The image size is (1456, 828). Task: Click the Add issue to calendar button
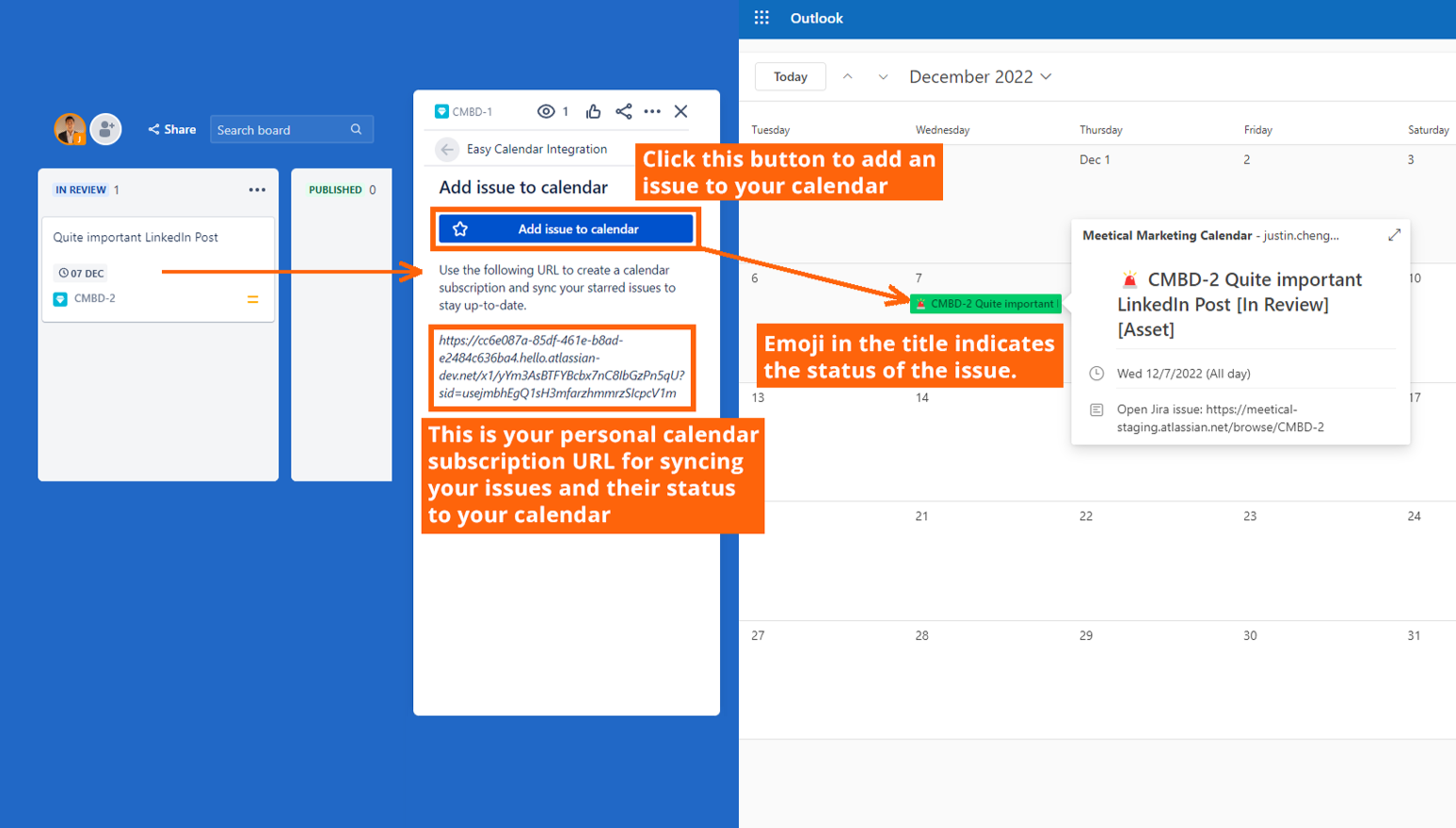(x=566, y=229)
